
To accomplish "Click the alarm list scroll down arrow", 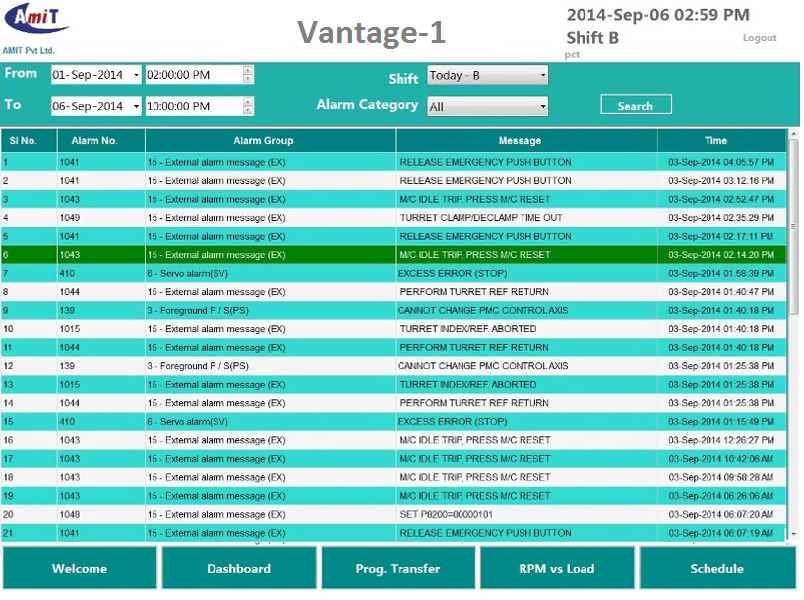I will point(793,534).
